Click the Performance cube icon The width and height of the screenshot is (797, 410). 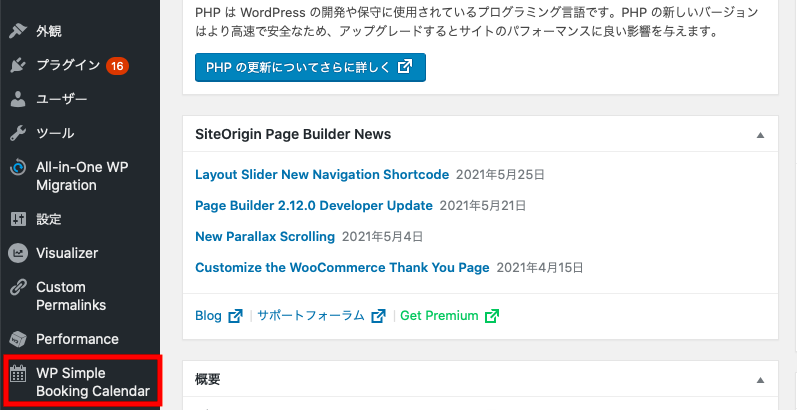click(x=18, y=339)
